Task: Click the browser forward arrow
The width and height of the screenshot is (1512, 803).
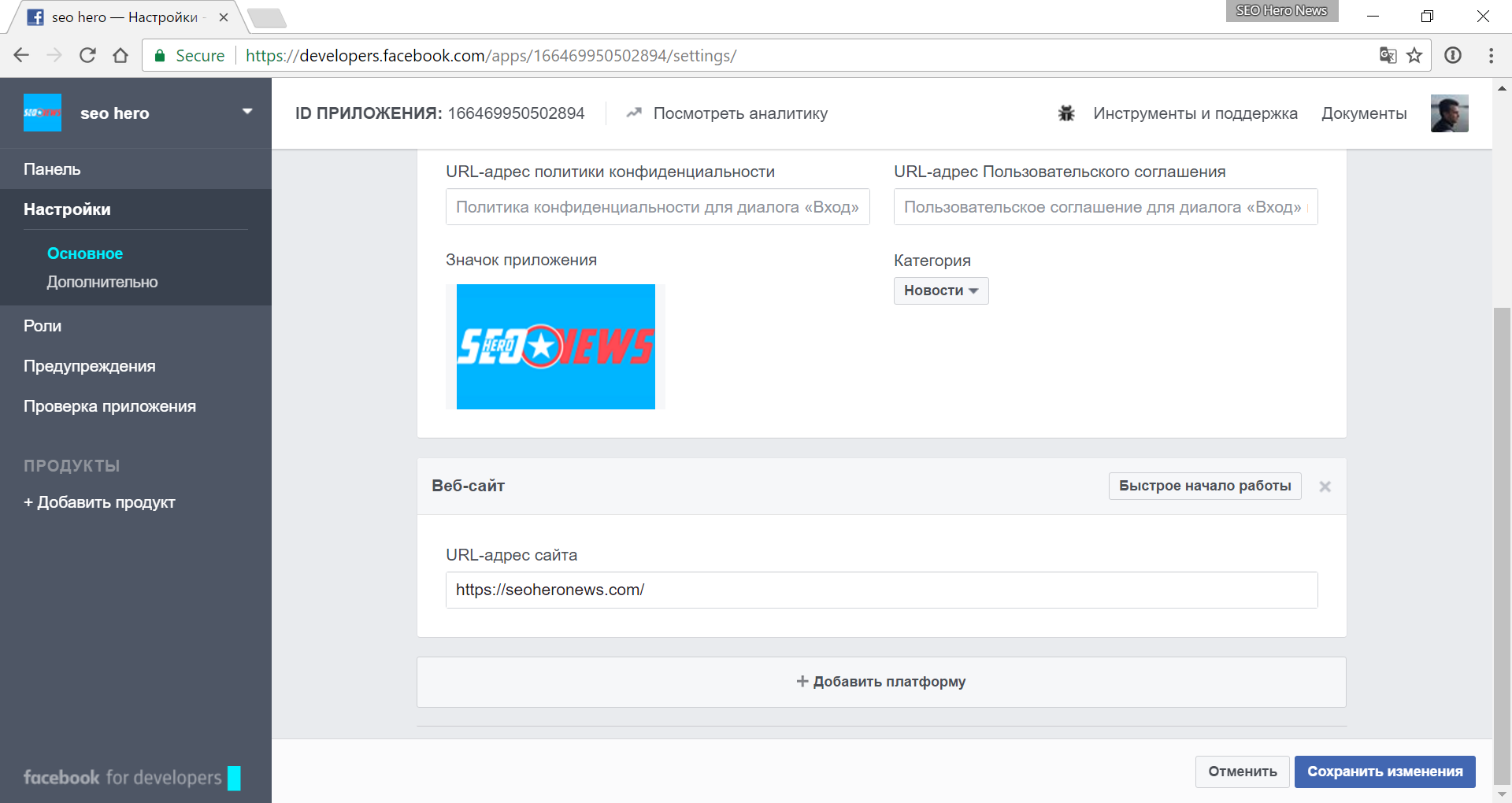Action: (54, 55)
